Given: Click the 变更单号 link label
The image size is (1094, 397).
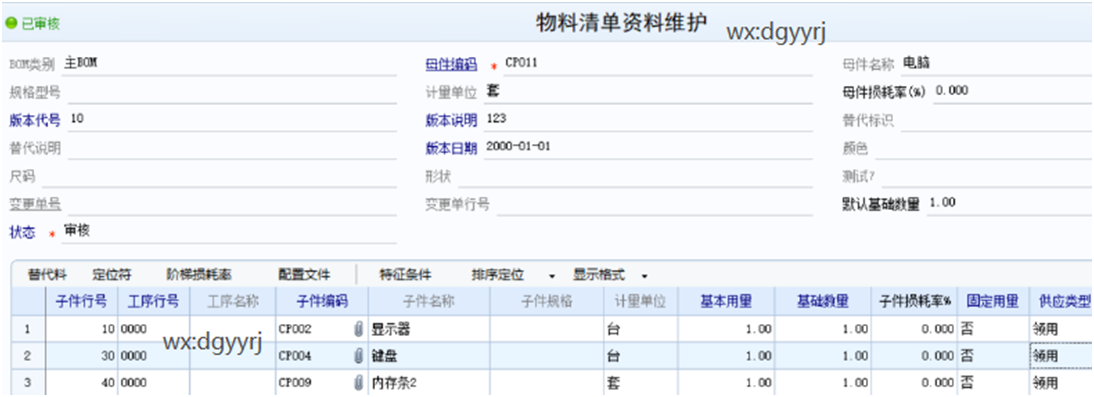Looking at the screenshot, I should (35, 204).
